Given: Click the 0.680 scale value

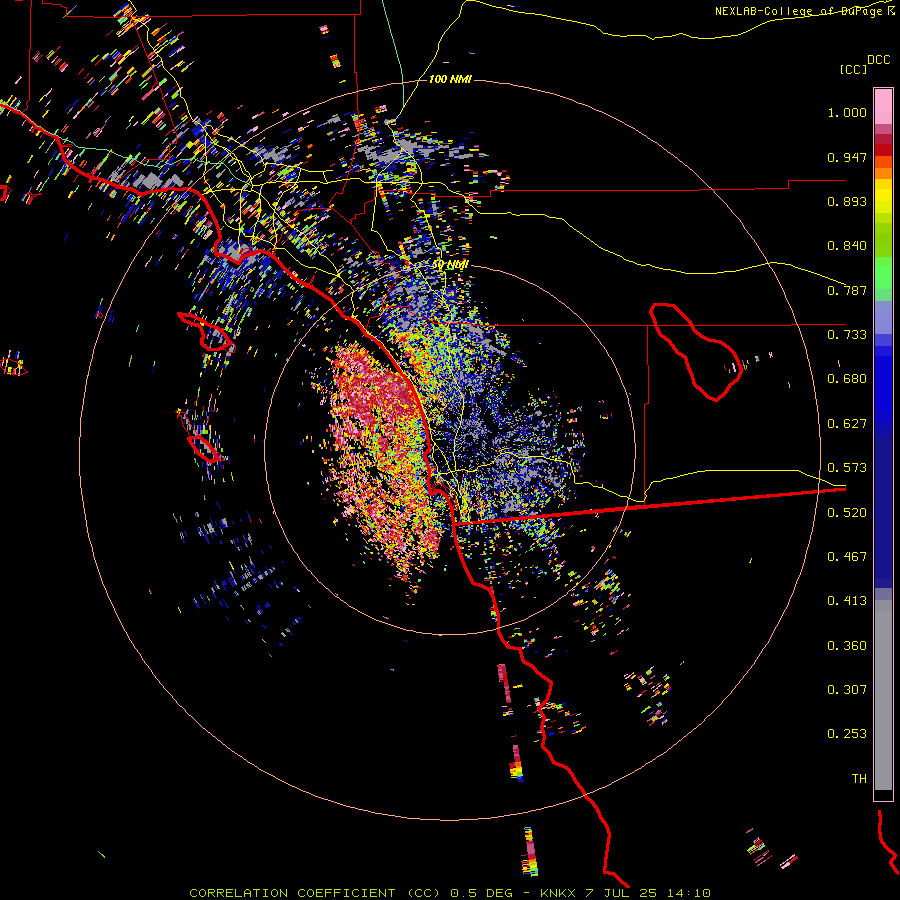Looking at the screenshot, I should (847, 379).
